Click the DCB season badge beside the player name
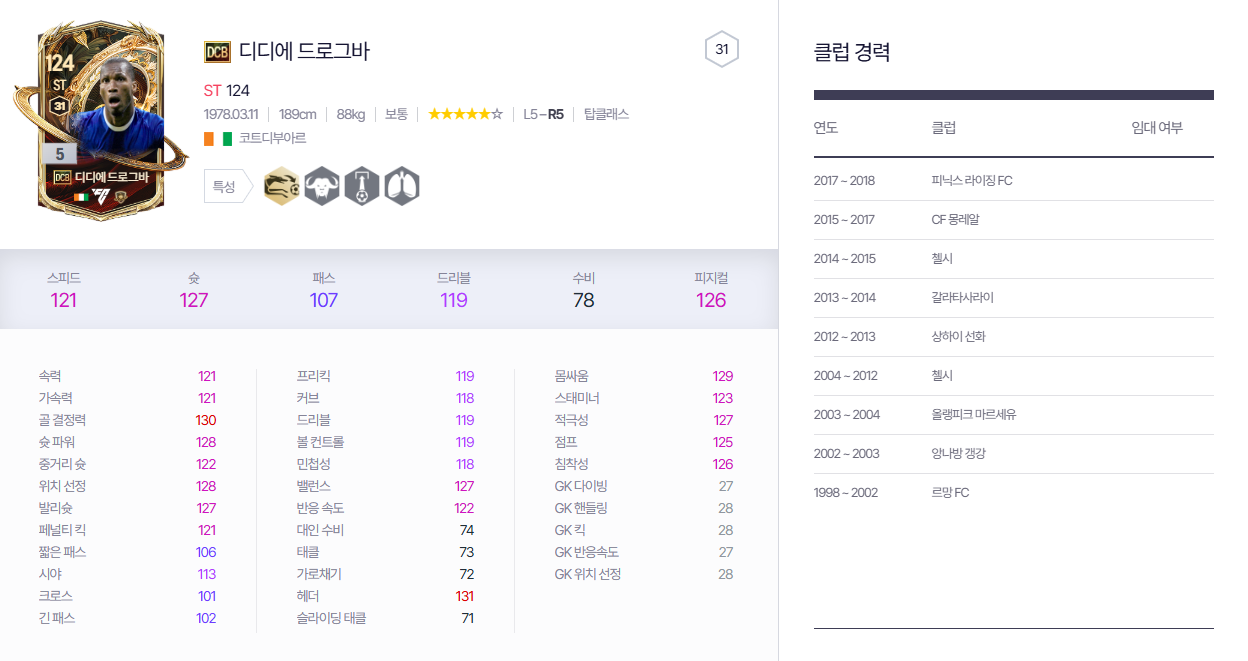Screen dimensions: 1248x661 tap(217, 52)
